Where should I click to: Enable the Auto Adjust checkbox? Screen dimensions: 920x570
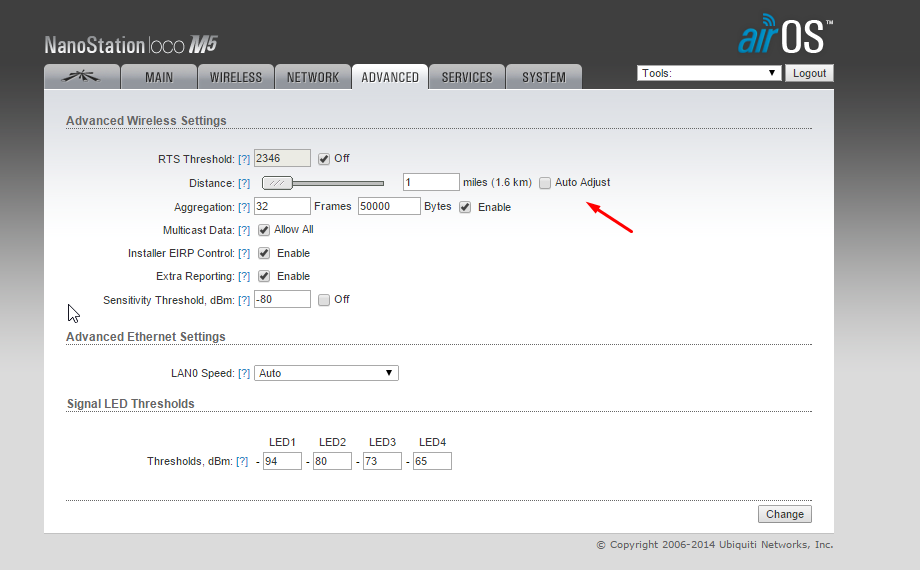[x=545, y=183]
